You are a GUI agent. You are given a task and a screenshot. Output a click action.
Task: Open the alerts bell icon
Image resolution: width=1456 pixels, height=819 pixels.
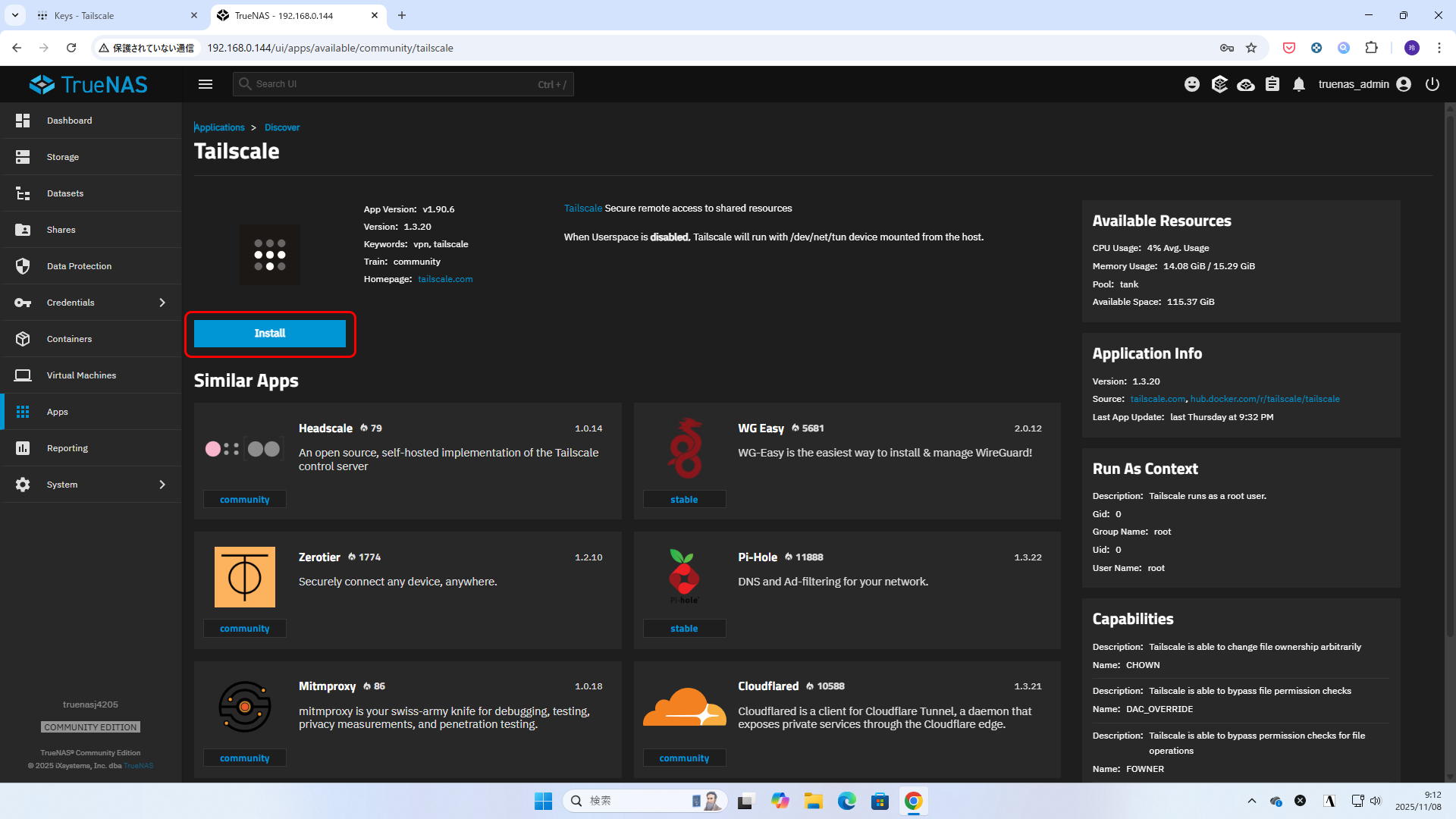[x=1299, y=84]
